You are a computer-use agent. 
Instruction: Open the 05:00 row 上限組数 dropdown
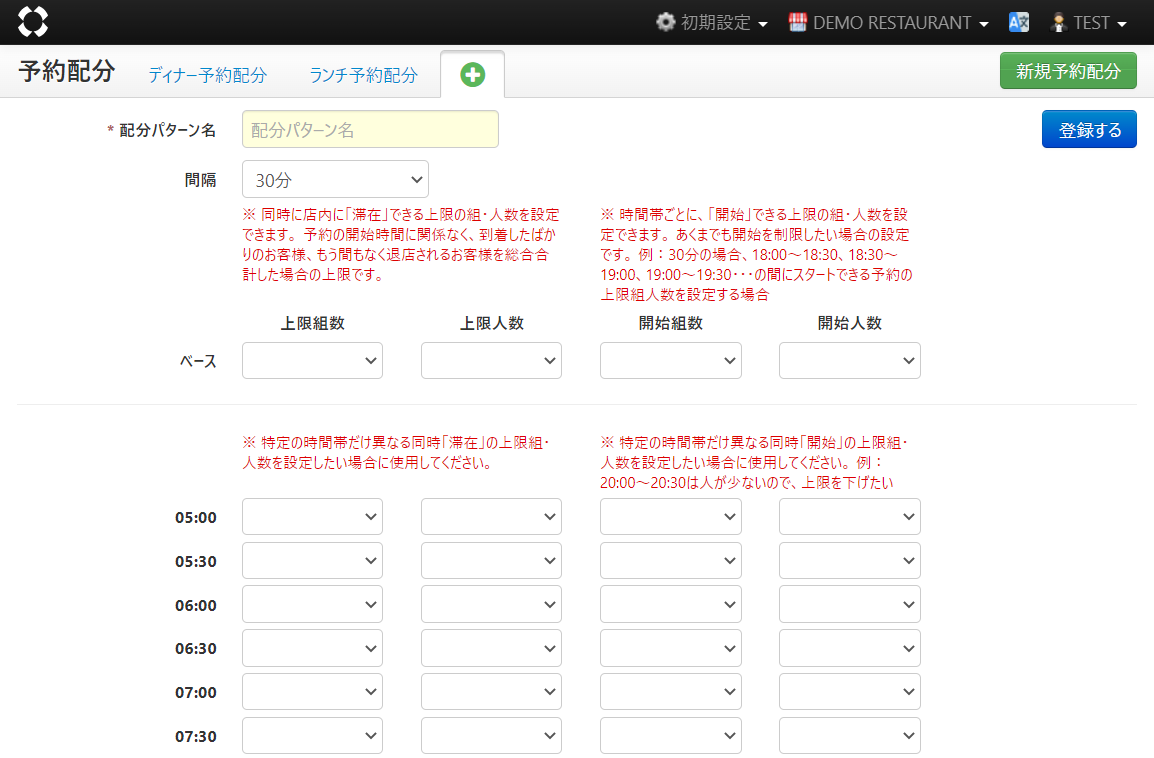(x=312, y=517)
